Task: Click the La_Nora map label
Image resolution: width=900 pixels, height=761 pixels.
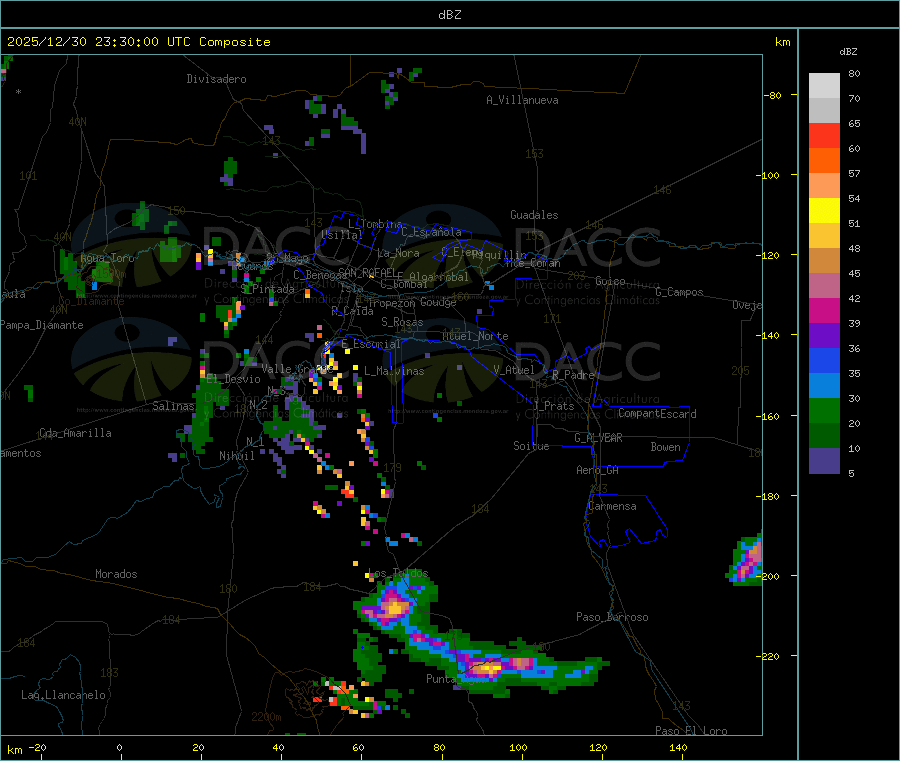Action: pyautogui.click(x=398, y=253)
